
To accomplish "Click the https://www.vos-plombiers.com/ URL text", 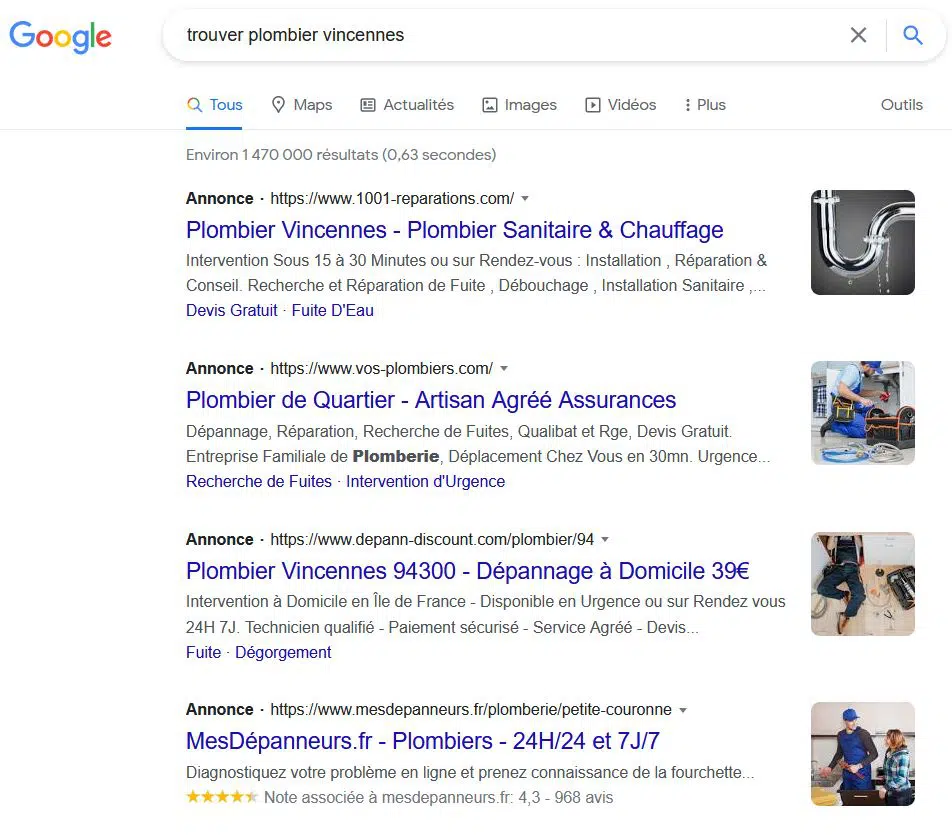I will tap(381, 369).
